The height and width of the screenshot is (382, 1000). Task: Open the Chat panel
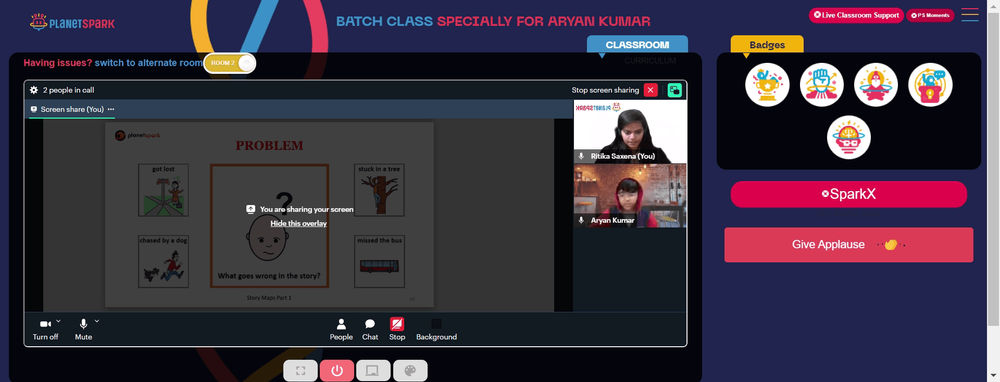[370, 329]
